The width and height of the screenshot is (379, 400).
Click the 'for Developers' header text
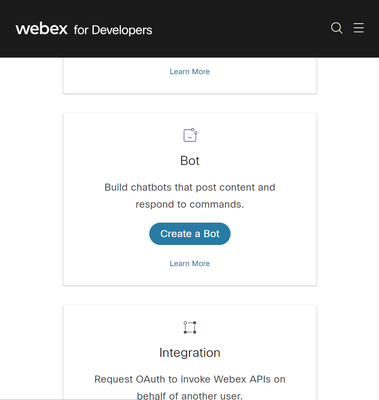(113, 30)
